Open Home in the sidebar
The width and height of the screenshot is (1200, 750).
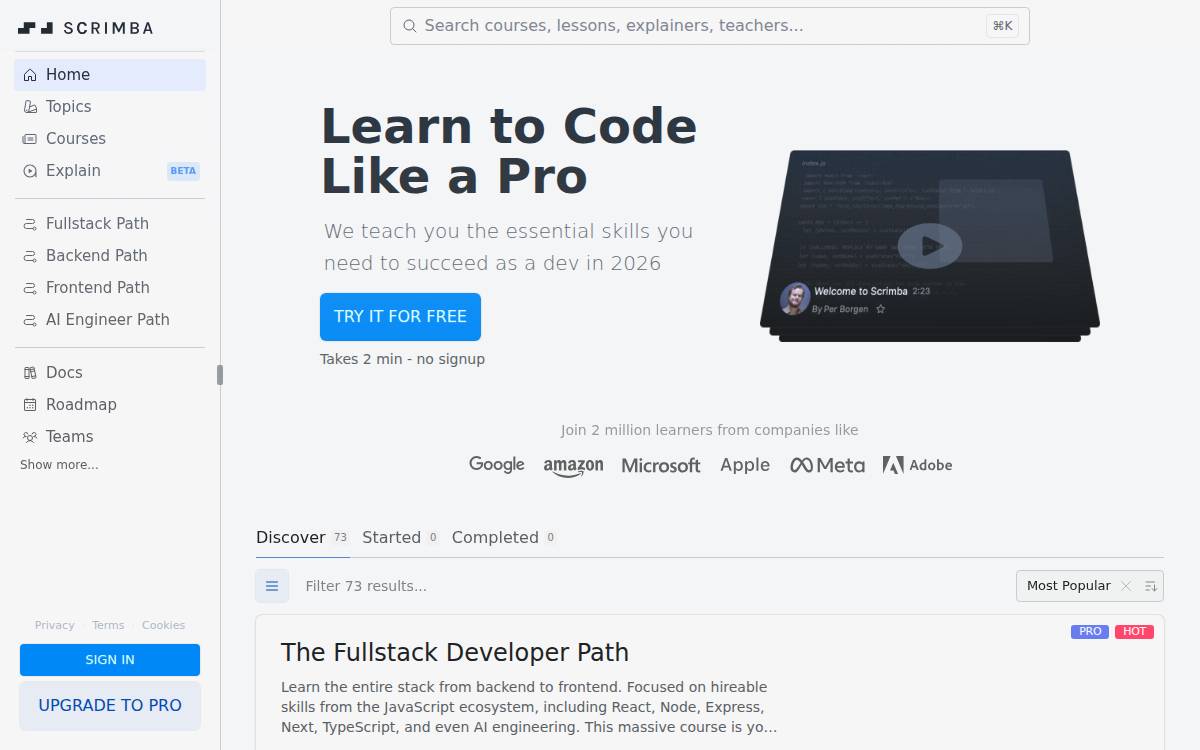(110, 75)
